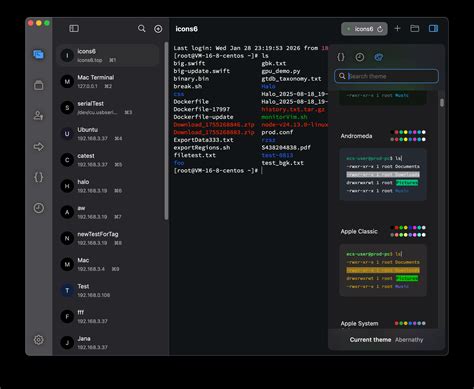The width and height of the screenshot is (474, 389).
Task: Open the aw host entry
Action: tap(108, 212)
